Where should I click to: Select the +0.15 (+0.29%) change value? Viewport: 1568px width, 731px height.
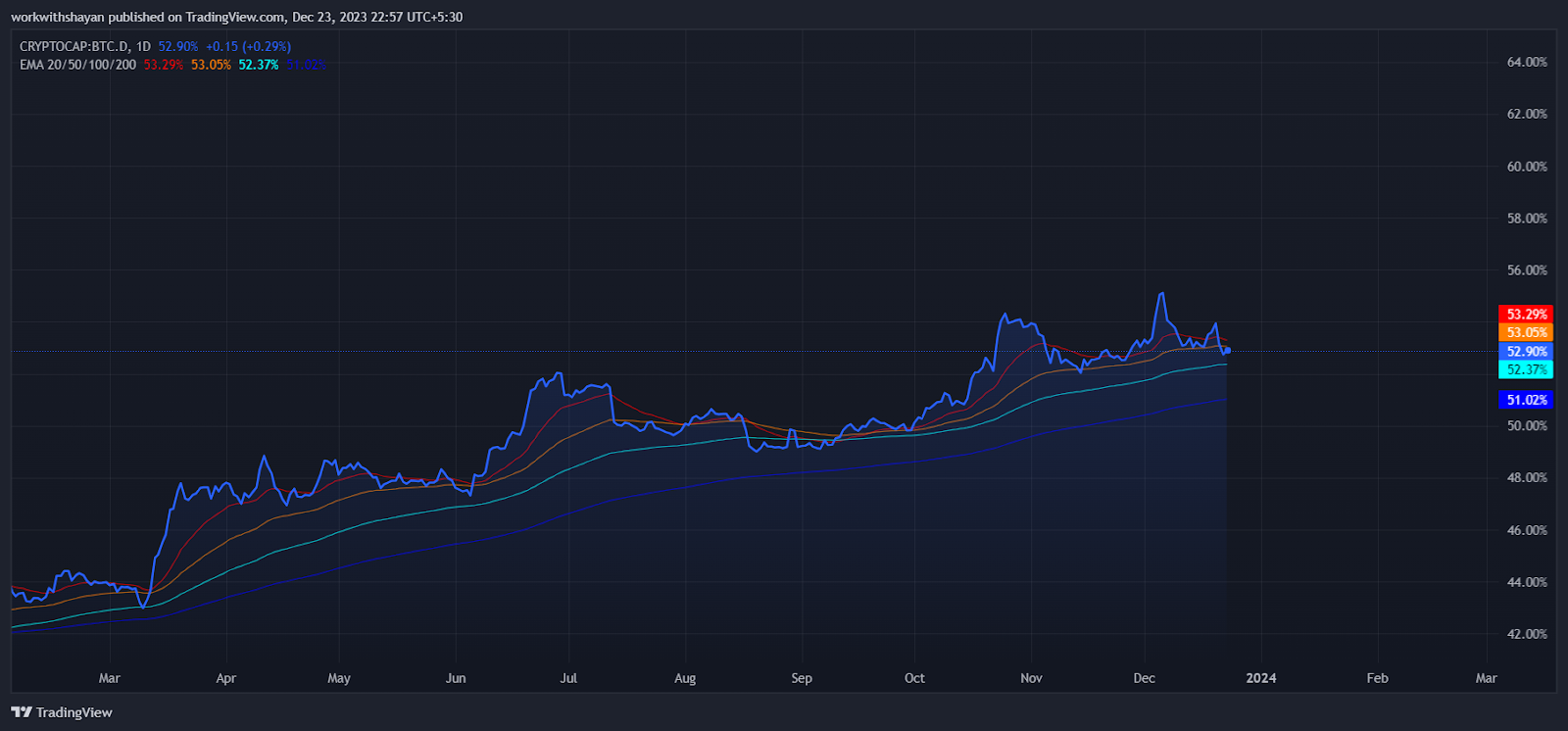coord(248,46)
